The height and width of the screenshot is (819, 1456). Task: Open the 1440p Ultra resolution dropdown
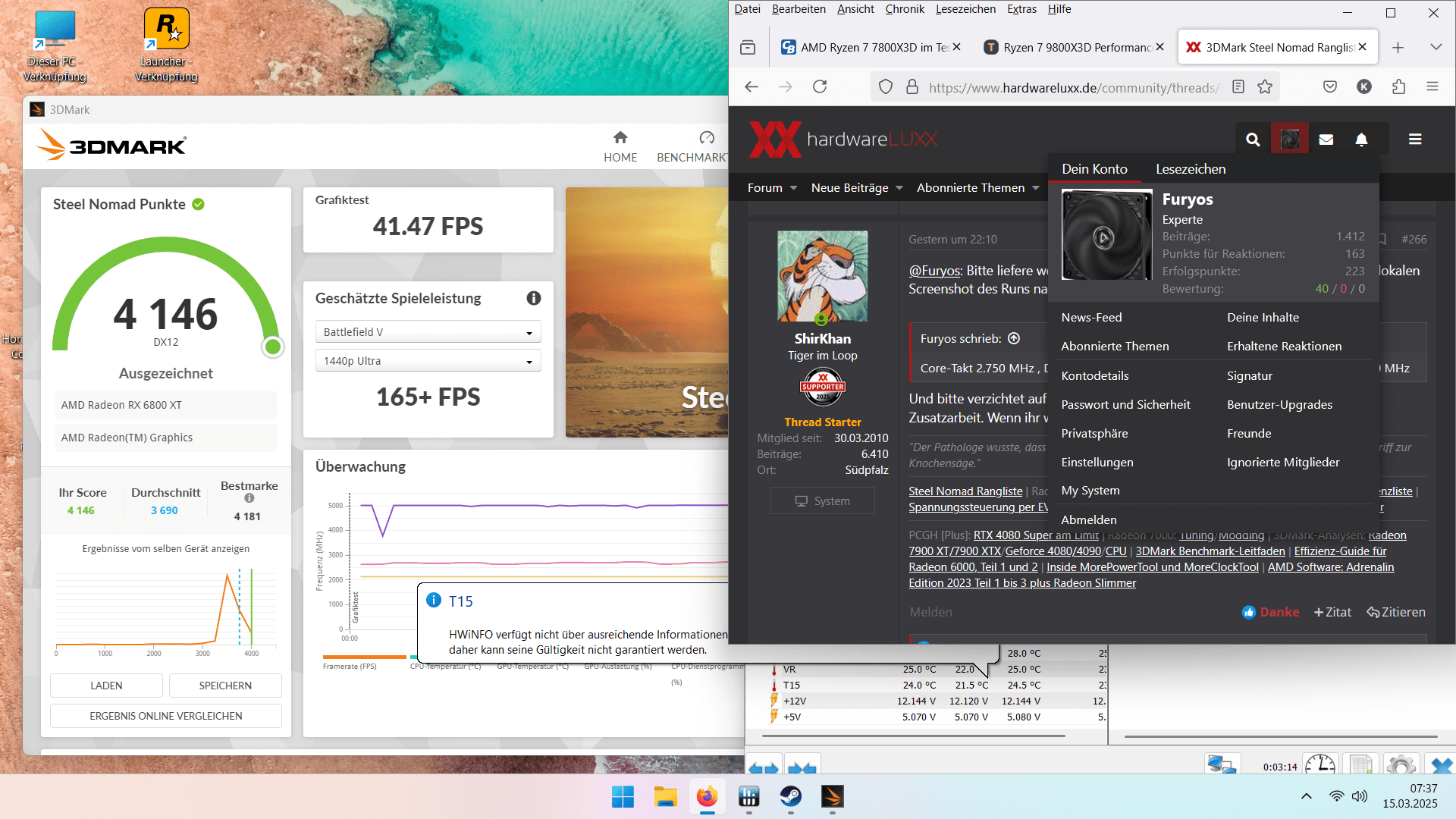pyautogui.click(x=428, y=361)
